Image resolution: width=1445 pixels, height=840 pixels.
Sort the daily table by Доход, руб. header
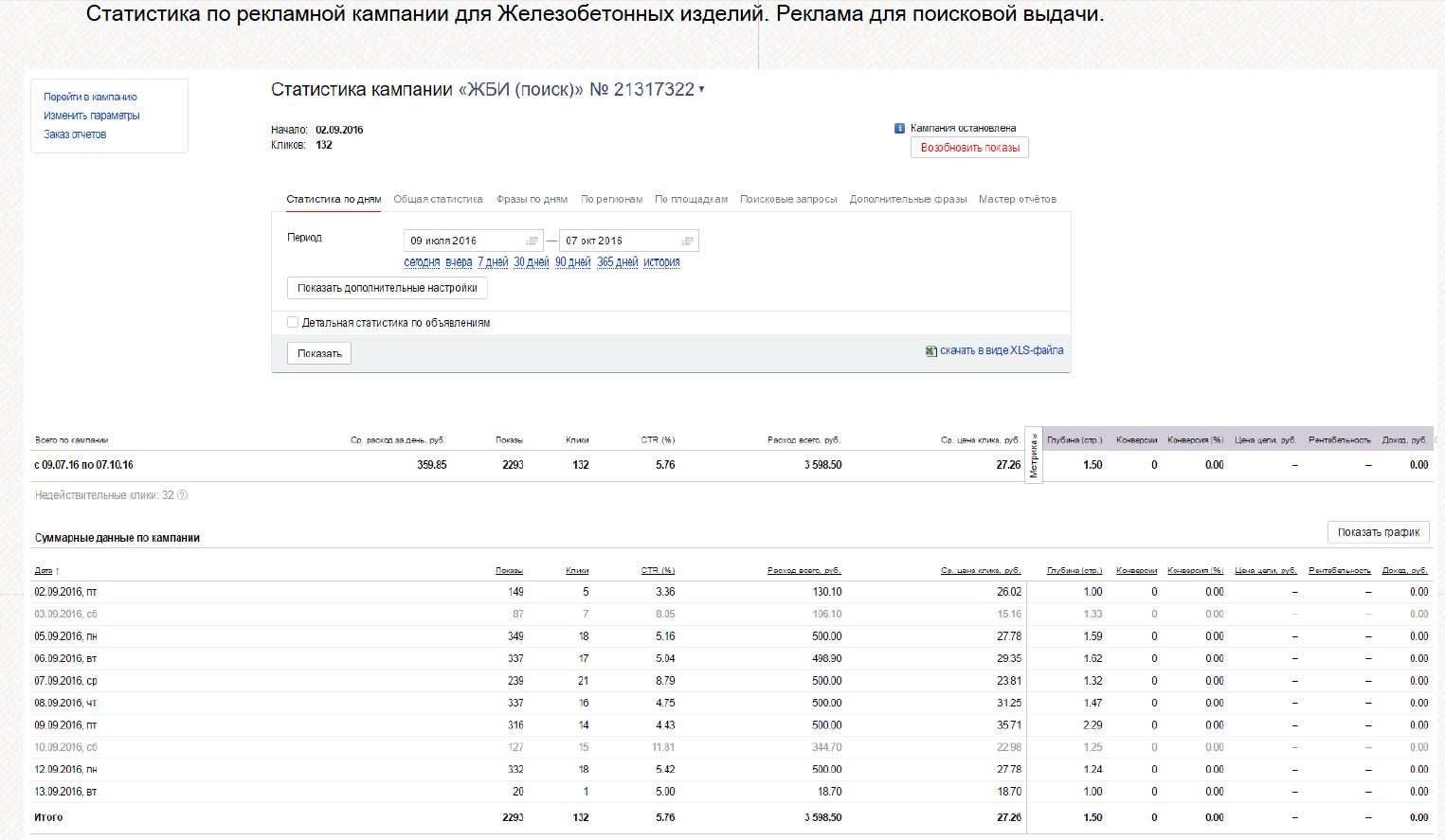pos(1405,571)
